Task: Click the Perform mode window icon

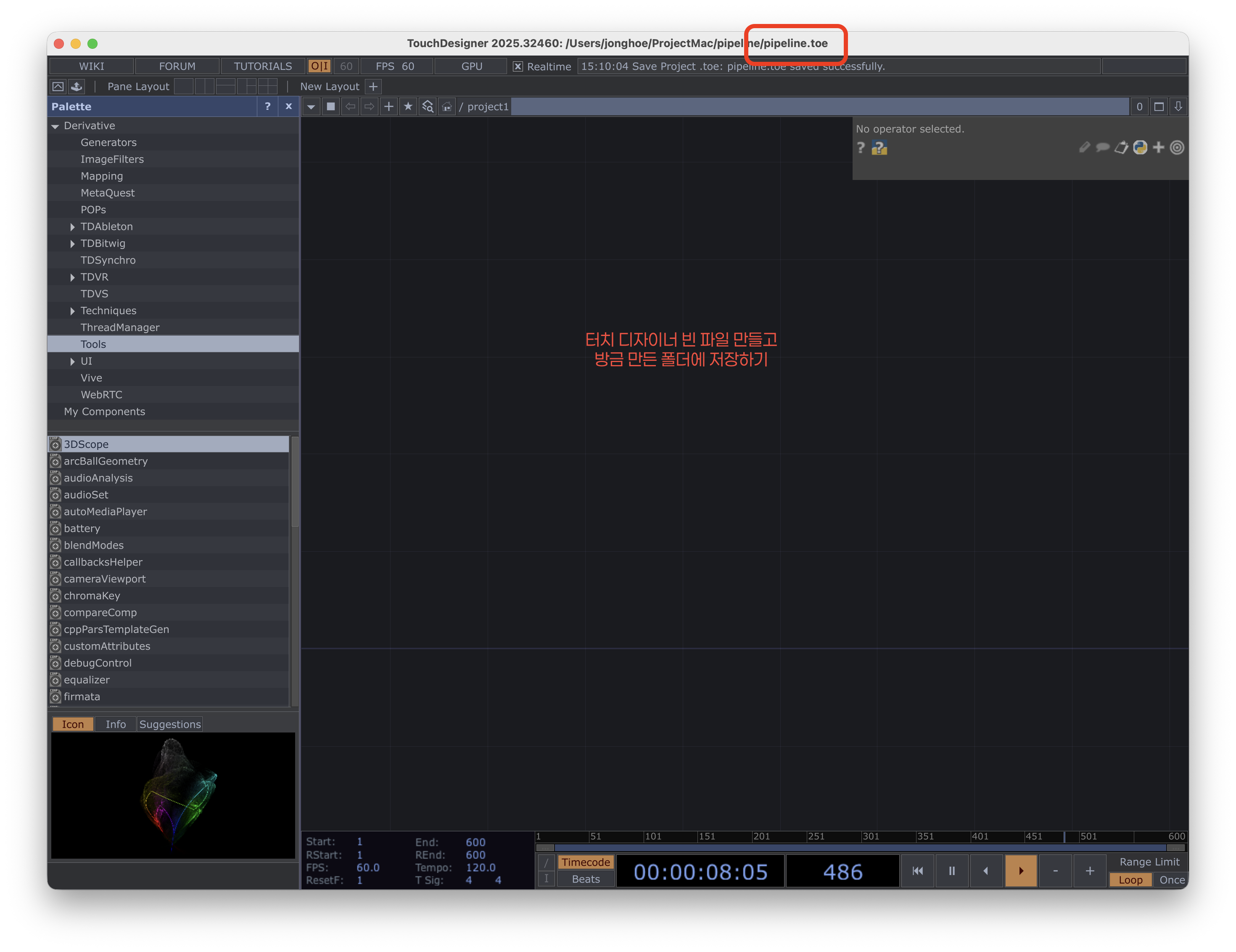Action: pos(58,87)
